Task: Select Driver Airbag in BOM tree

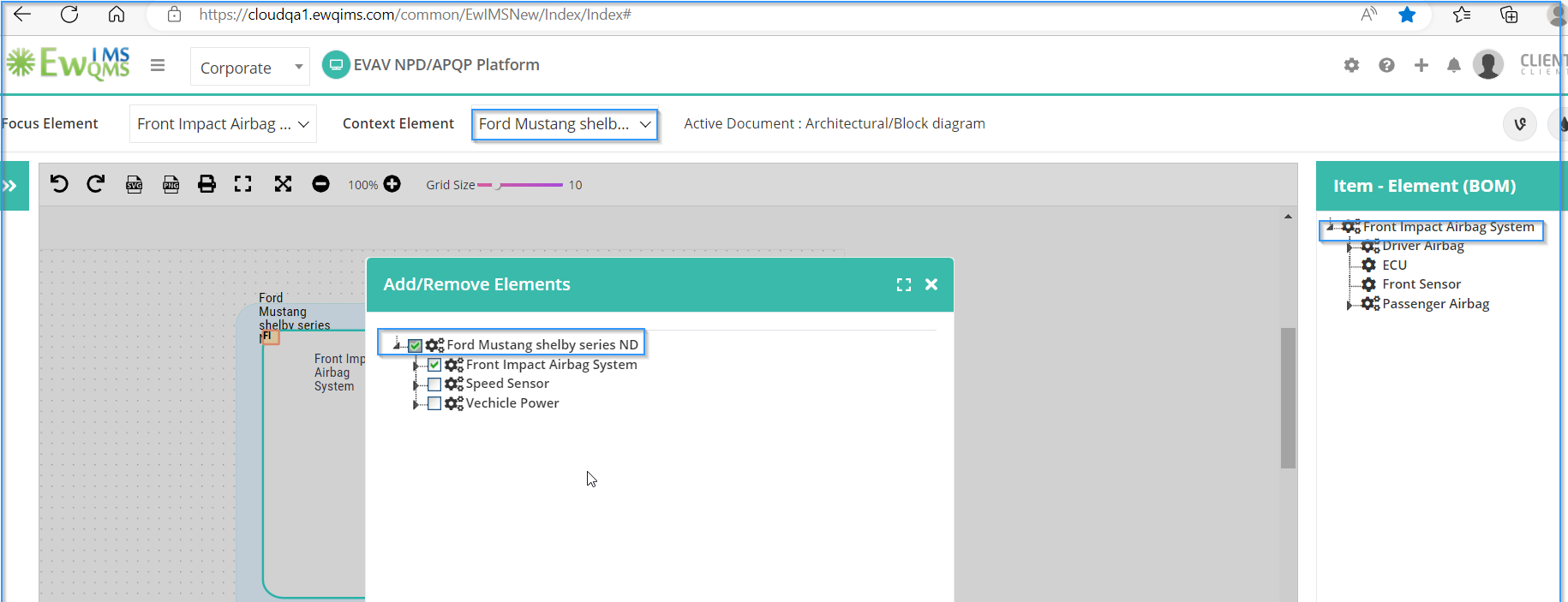Action: tap(1423, 246)
